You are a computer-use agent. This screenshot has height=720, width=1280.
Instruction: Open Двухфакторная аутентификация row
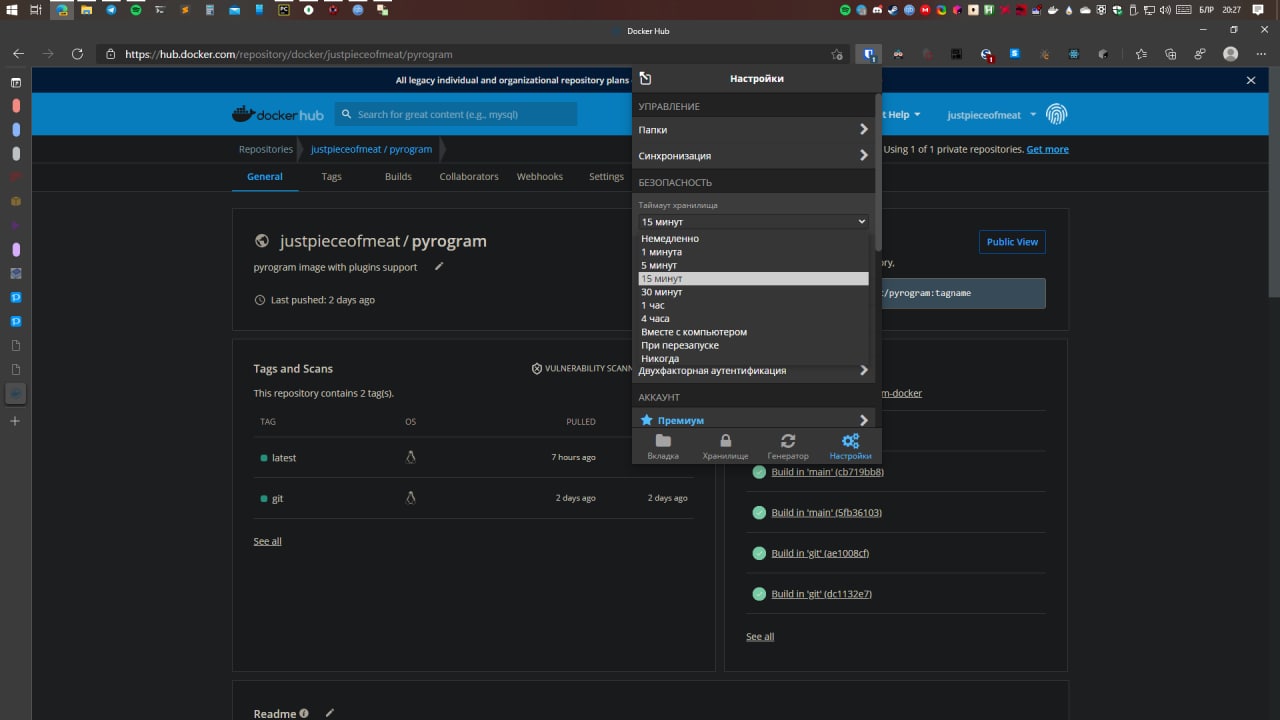(754, 370)
